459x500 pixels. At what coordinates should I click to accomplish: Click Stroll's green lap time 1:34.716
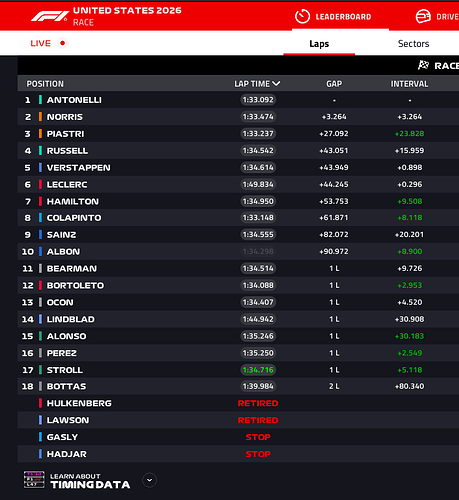pyautogui.click(x=258, y=370)
